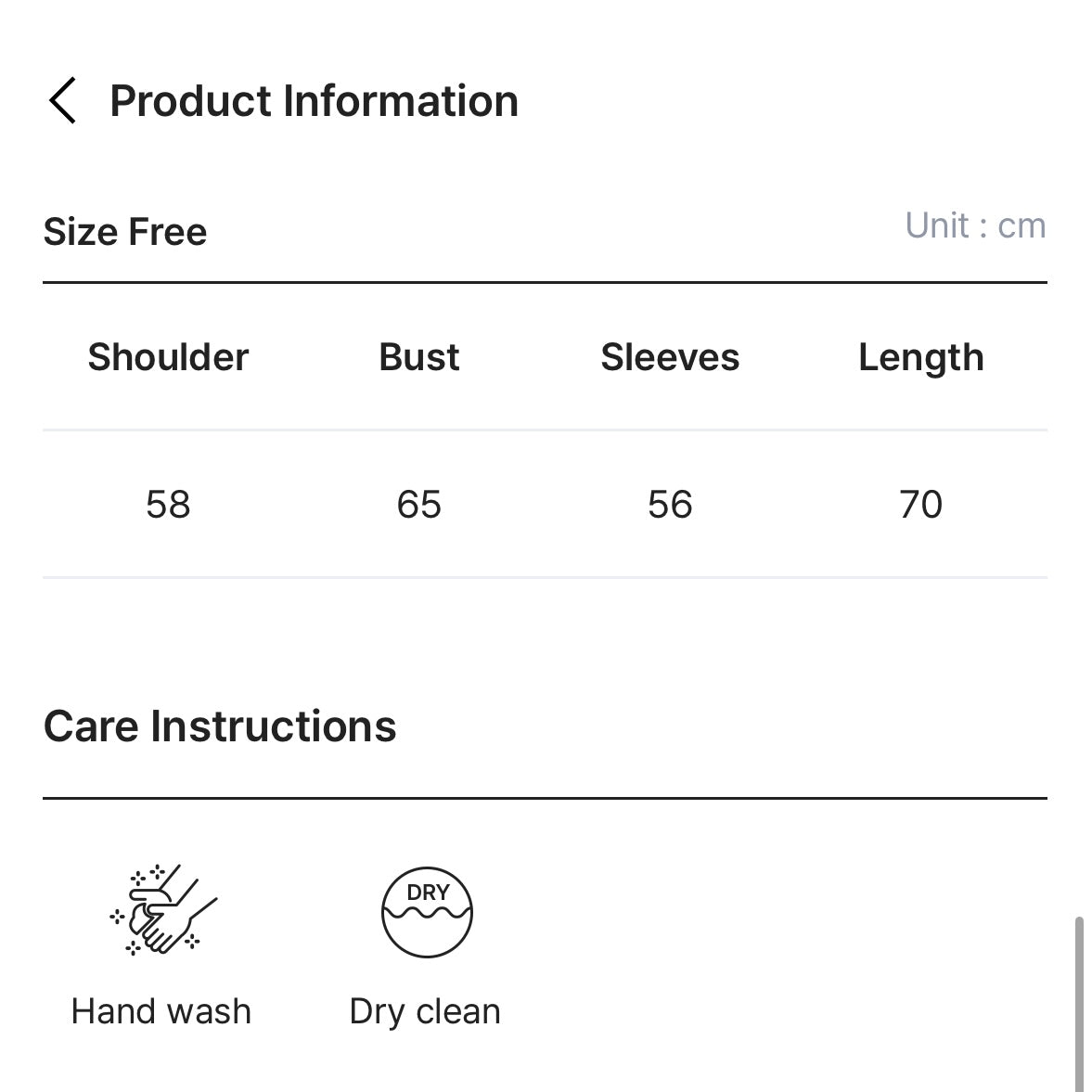1092x1092 pixels.
Task: Click the Hand wash label text
Action: tap(161, 1011)
